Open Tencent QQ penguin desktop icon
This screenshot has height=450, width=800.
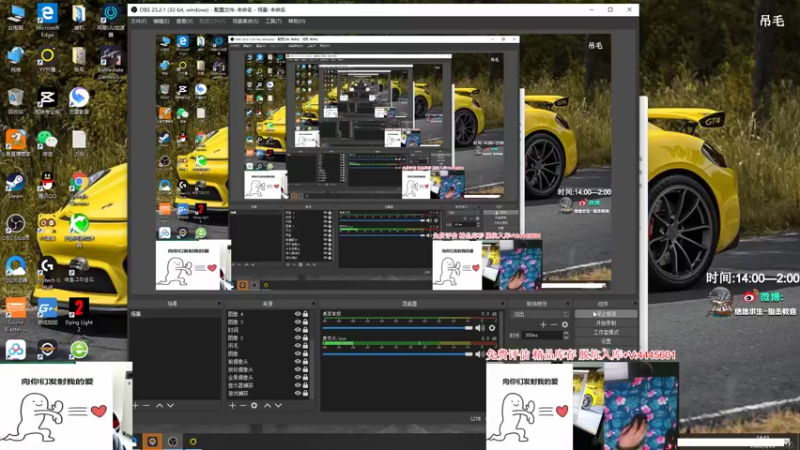point(47,186)
